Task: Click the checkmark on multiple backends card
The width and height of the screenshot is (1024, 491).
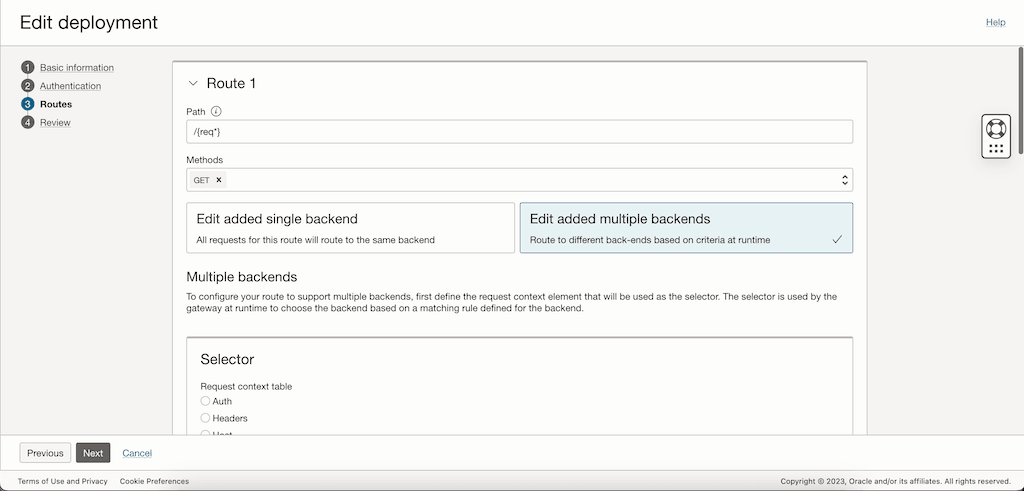Action: click(x=836, y=240)
